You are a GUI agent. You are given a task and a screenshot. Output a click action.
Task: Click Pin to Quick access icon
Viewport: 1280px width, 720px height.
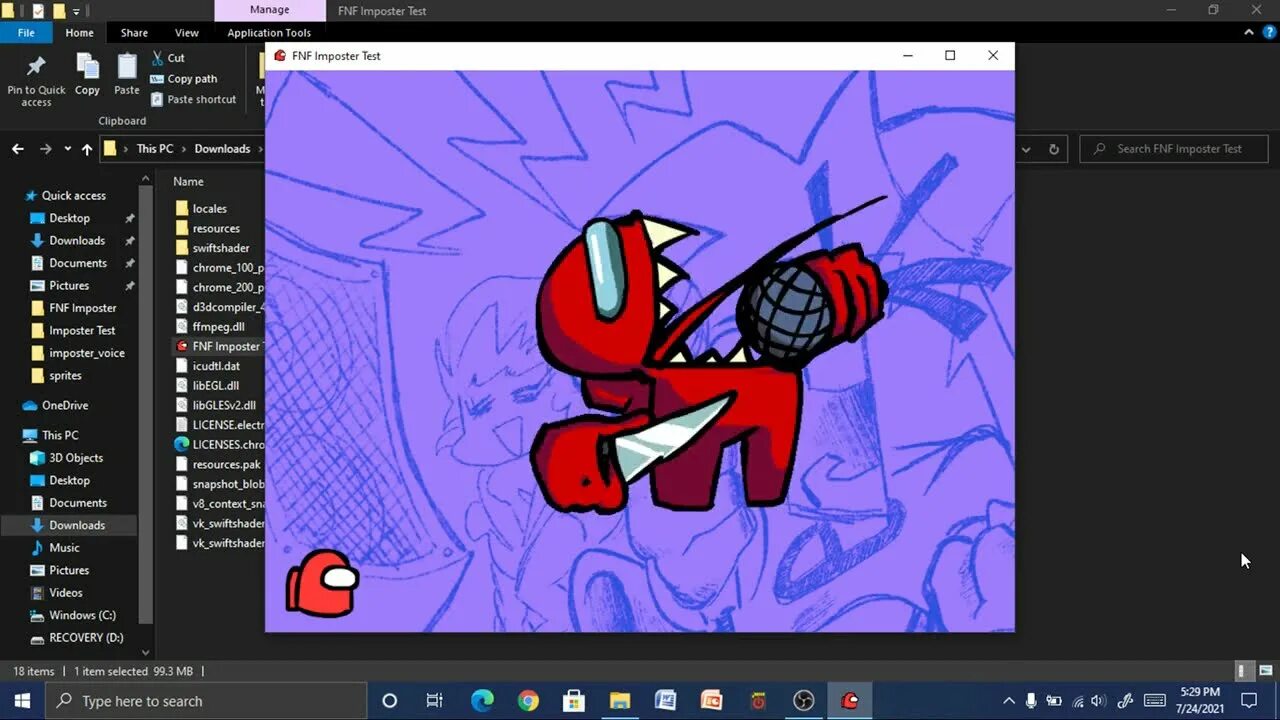[36, 67]
